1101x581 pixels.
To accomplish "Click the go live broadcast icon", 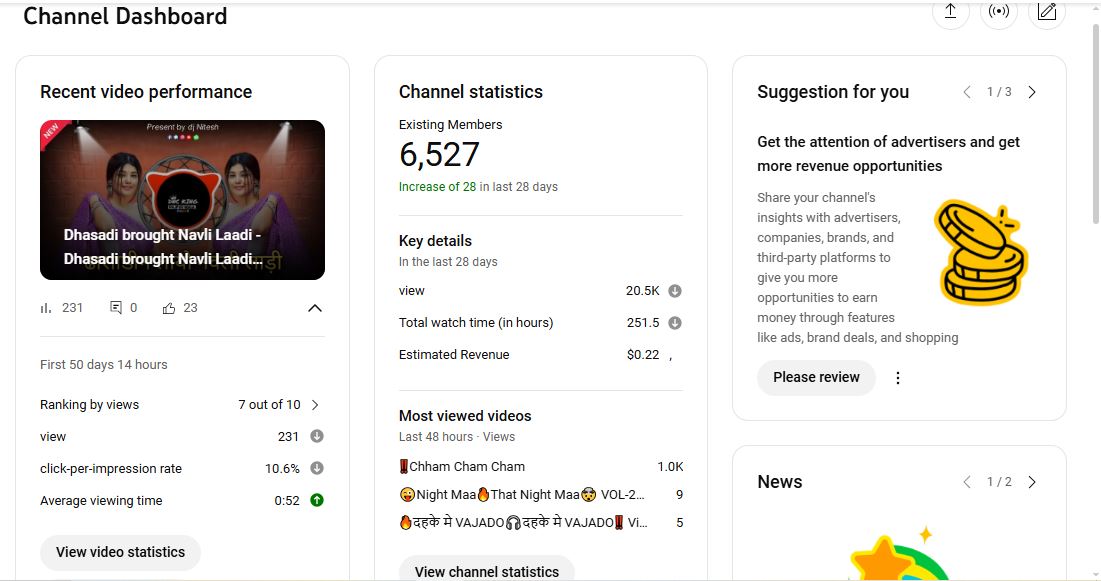I will (998, 12).
